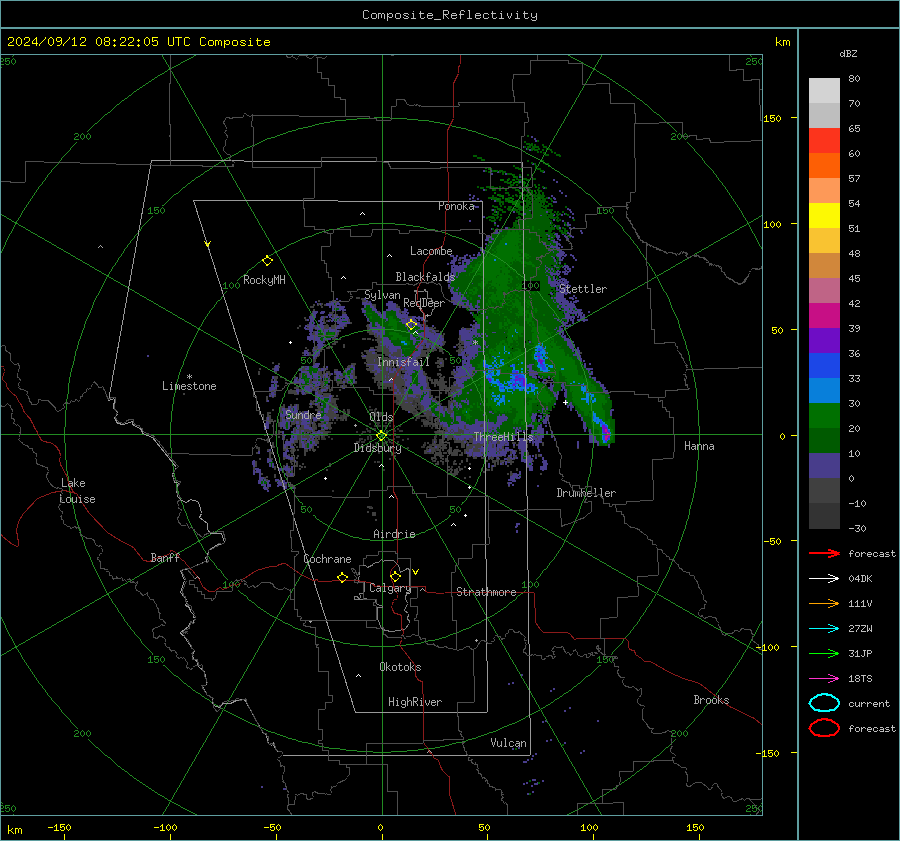
Task: Click the magenta 18TS arrow icon
Action: tap(824, 678)
